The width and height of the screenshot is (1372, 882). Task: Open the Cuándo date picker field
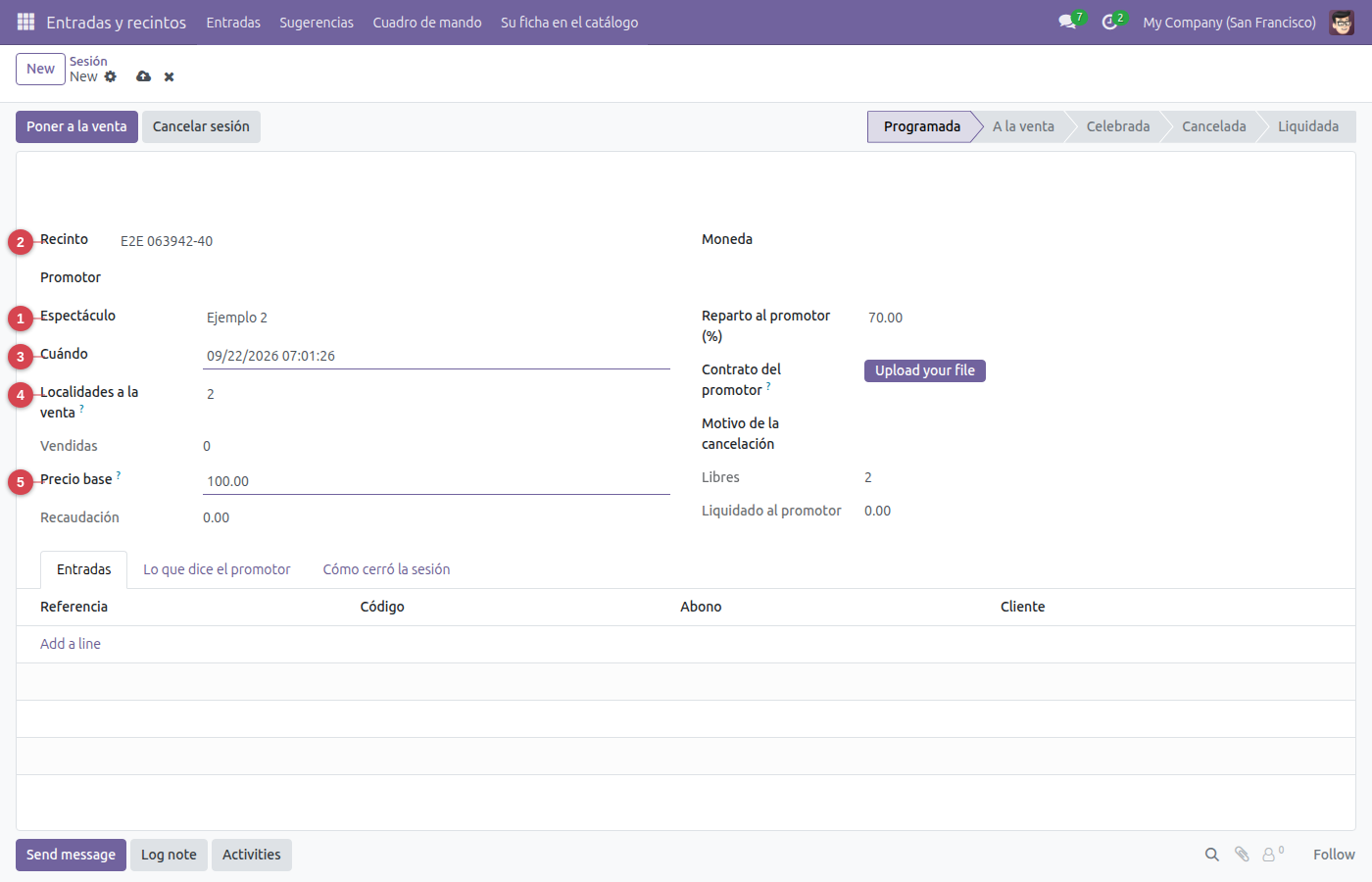(436, 356)
